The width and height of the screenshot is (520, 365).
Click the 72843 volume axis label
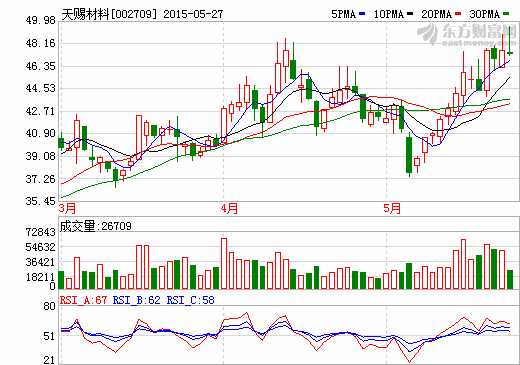[x=41, y=232]
